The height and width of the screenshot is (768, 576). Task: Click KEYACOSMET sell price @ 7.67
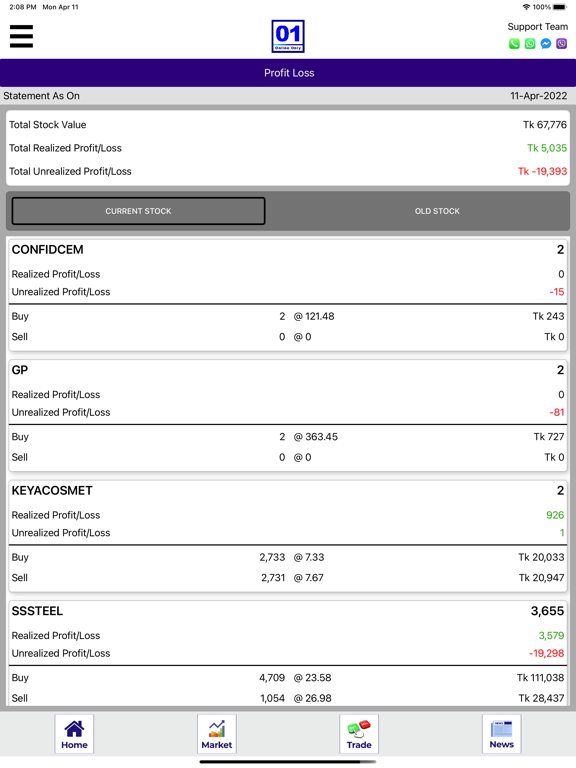coord(308,578)
